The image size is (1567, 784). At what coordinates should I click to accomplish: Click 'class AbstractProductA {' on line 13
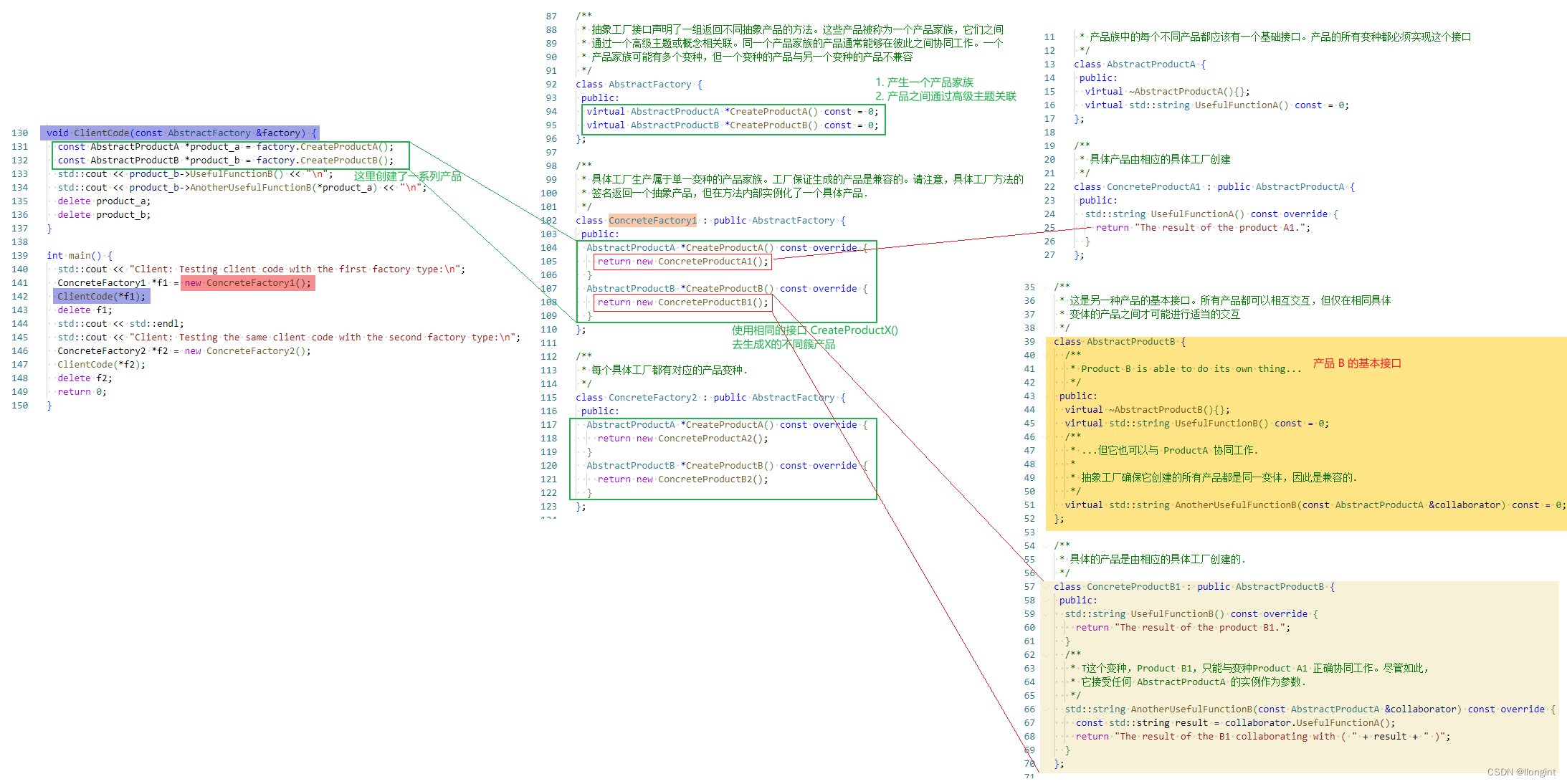click(1139, 64)
